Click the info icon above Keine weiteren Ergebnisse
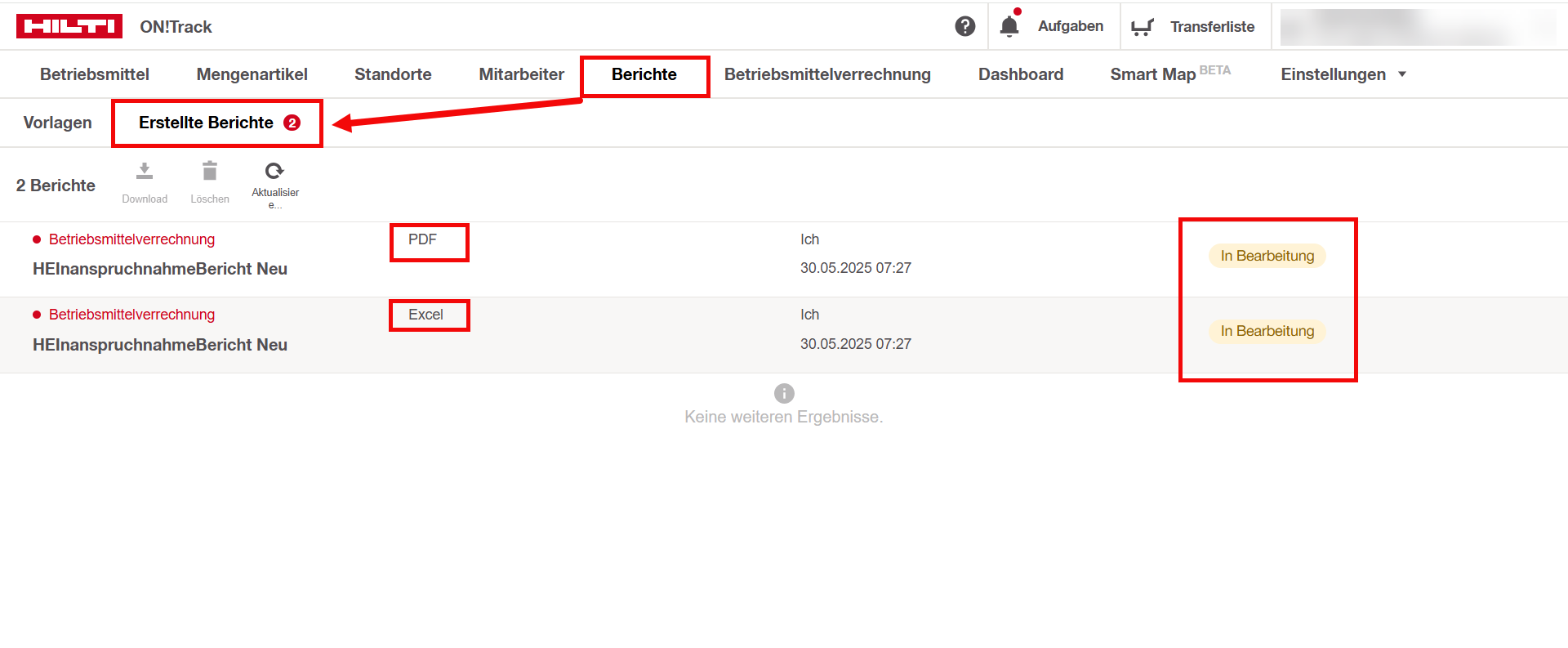The width and height of the screenshot is (1568, 648). pos(784,393)
